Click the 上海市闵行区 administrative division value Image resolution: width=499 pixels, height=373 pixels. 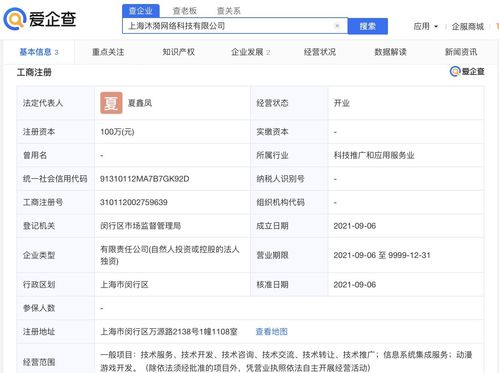coord(124,285)
